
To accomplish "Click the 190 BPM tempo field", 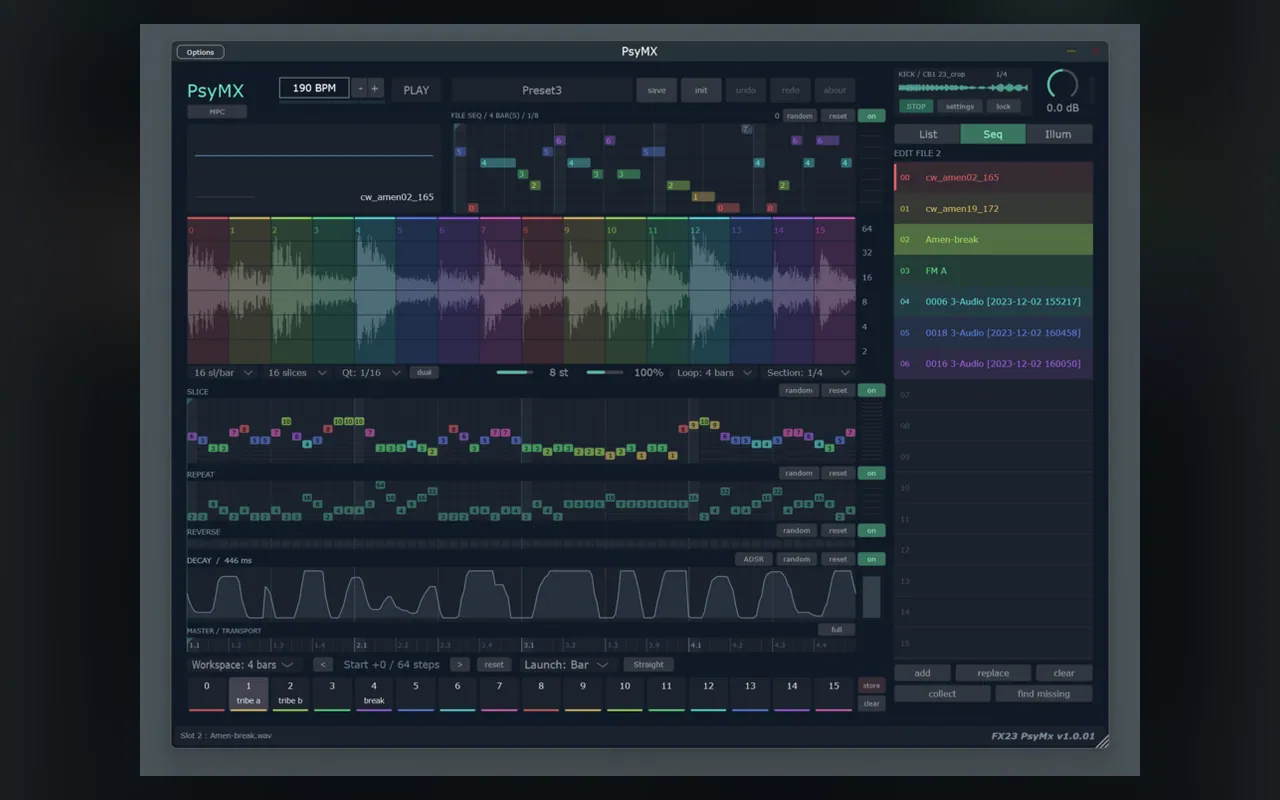I will [x=314, y=88].
